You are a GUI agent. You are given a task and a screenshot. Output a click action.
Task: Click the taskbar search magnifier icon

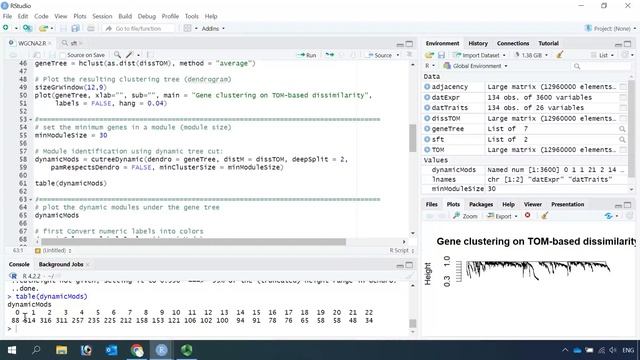click(36, 350)
